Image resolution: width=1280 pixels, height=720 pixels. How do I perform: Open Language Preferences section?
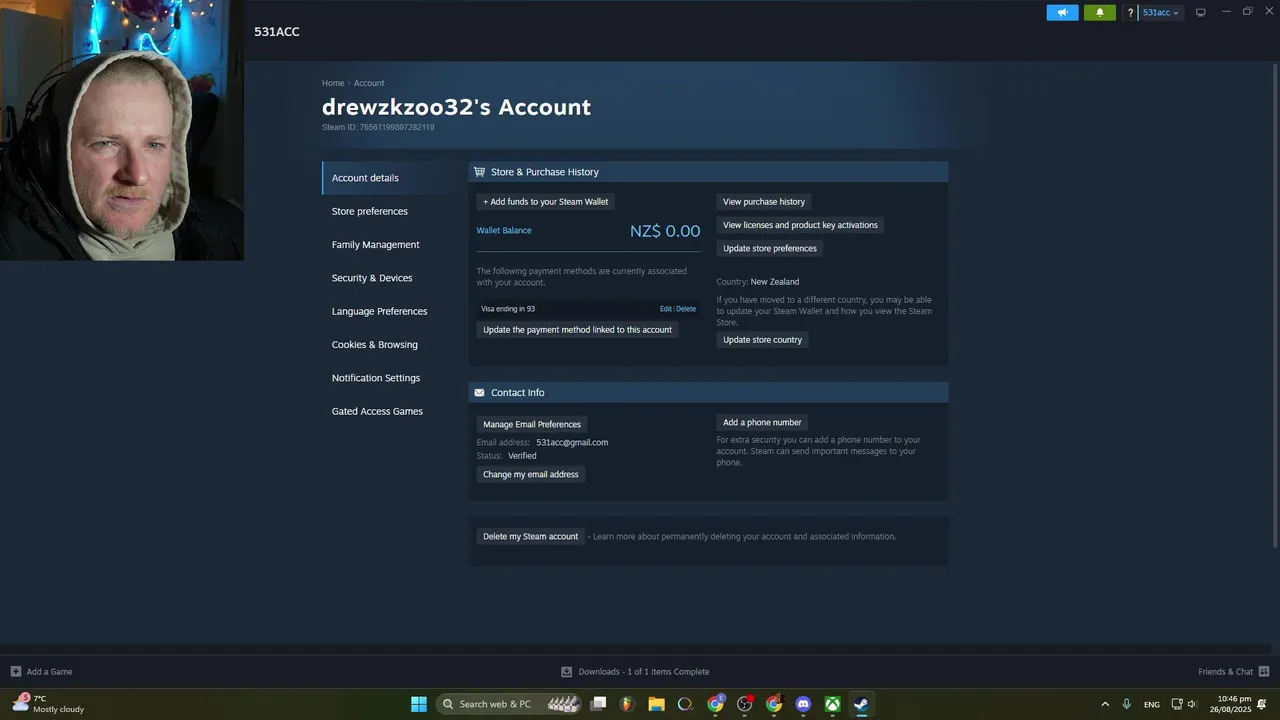click(x=380, y=311)
